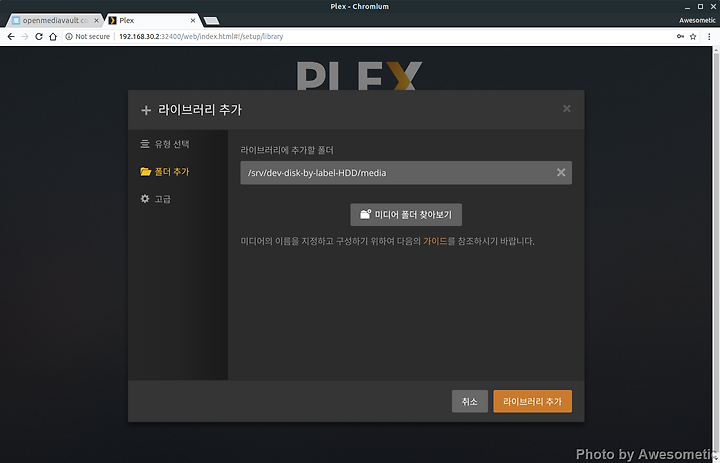Close the openmediavault tab
The width and height of the screenshot is (720, 463).
96,20
